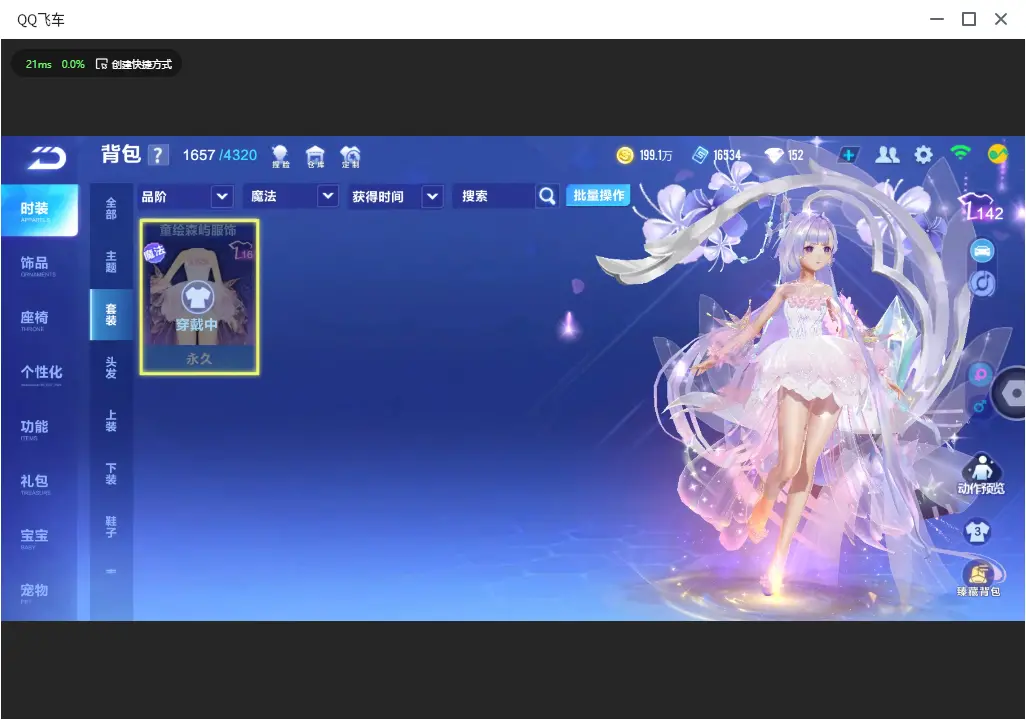Close the QQ飞车 window
This screenshot has height=720, width=1026.
tap(1000, 20)
